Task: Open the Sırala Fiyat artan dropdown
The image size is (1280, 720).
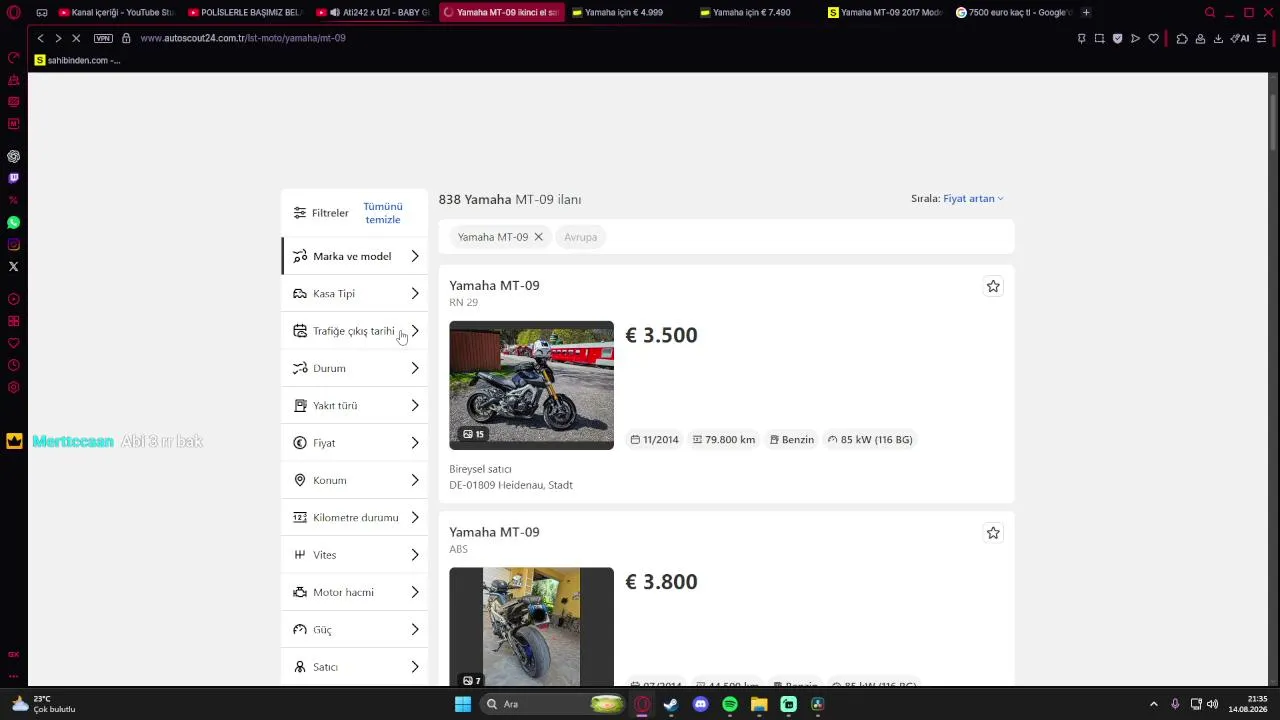Action: pyautogui.click(x=973, y=199)
